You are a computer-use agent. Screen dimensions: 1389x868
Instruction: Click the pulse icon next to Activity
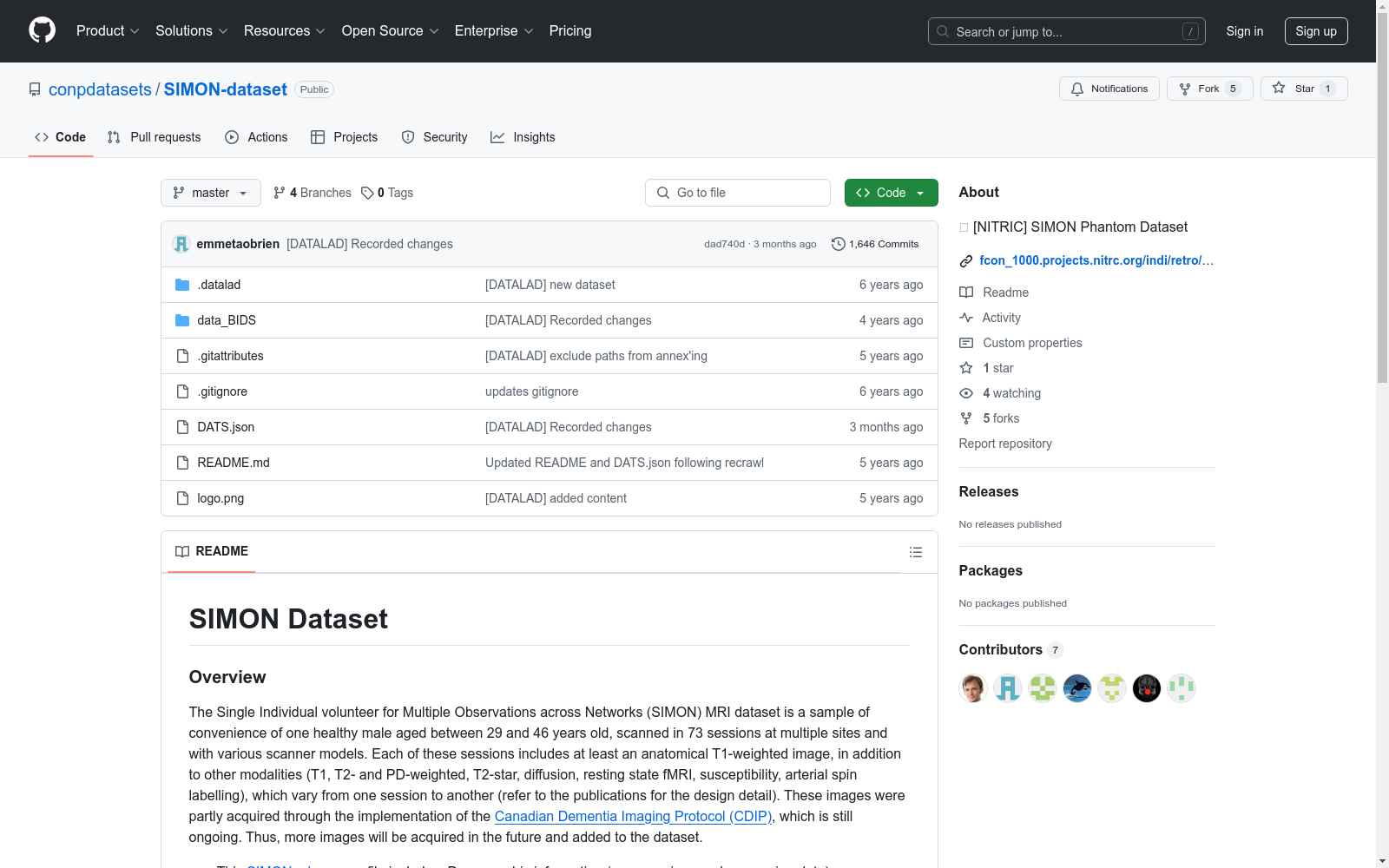point(966,318)
